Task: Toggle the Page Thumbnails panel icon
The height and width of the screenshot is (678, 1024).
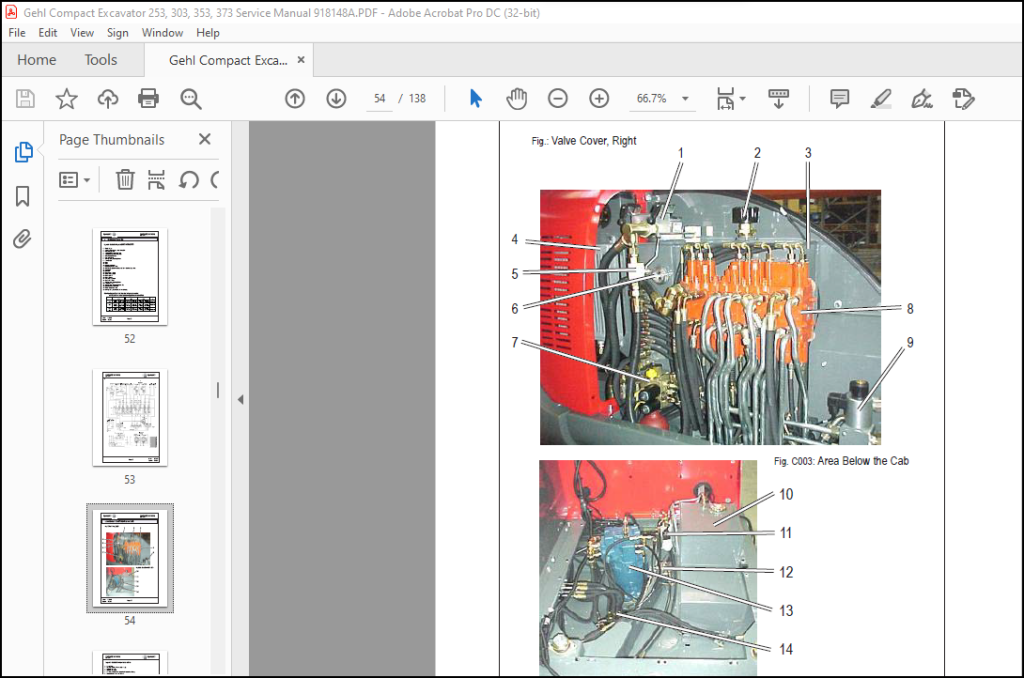Action: pyautogui.click(x=23, y=152)
